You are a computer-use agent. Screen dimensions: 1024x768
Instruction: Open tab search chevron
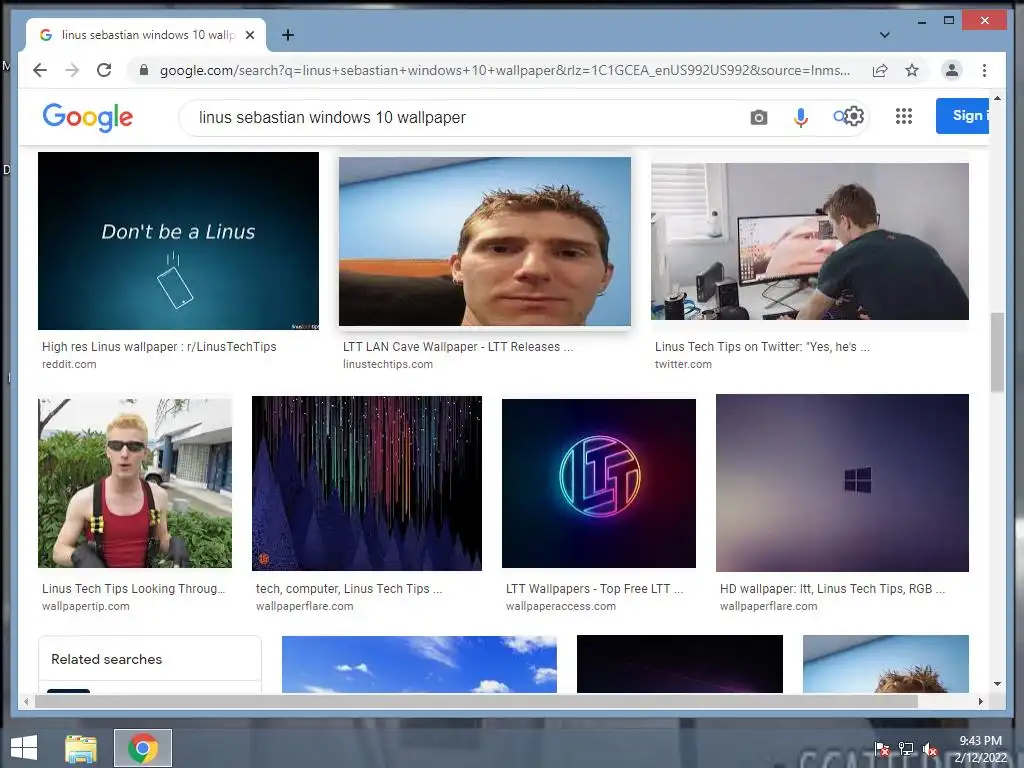pos(884,35)
